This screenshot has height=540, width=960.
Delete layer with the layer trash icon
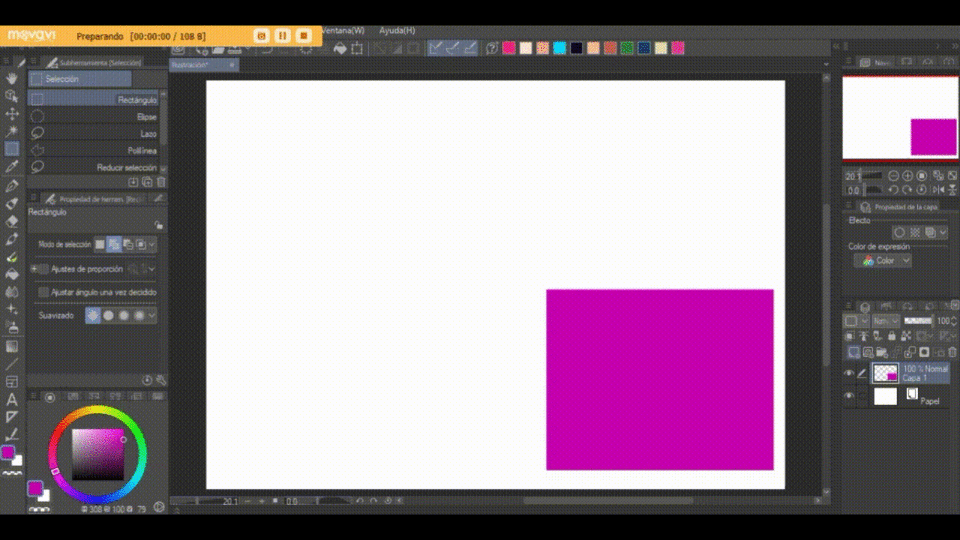coord(953,352)
